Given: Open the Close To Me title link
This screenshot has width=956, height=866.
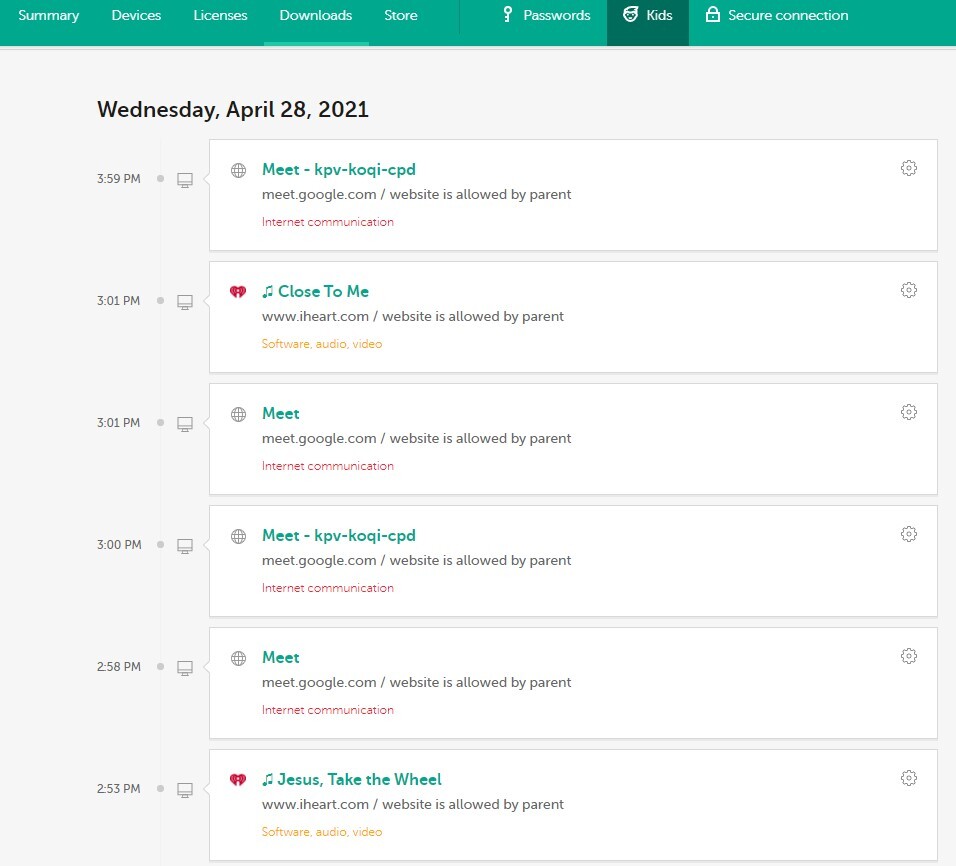Looking at the screenshot, I should pos(323,292).
